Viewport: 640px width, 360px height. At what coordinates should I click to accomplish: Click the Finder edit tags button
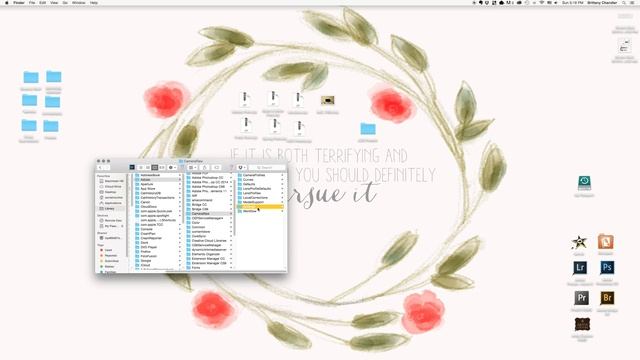[x=217, y=167]
